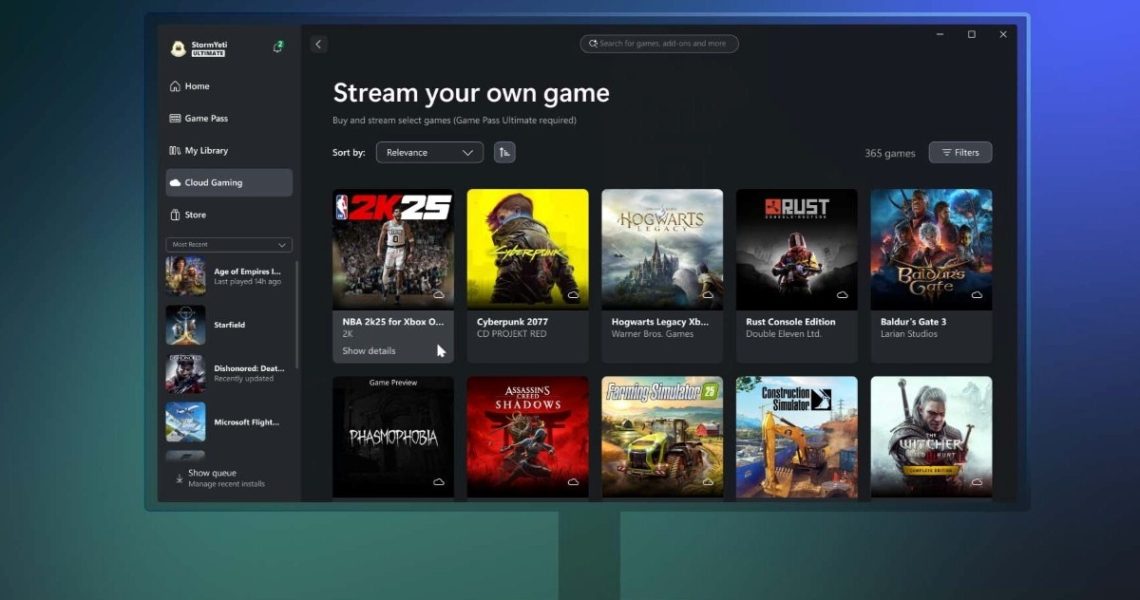Click the cloud icon on Phasmophobia tile
The width and height of the screenshot is (1140, 600).
(438, 482)
